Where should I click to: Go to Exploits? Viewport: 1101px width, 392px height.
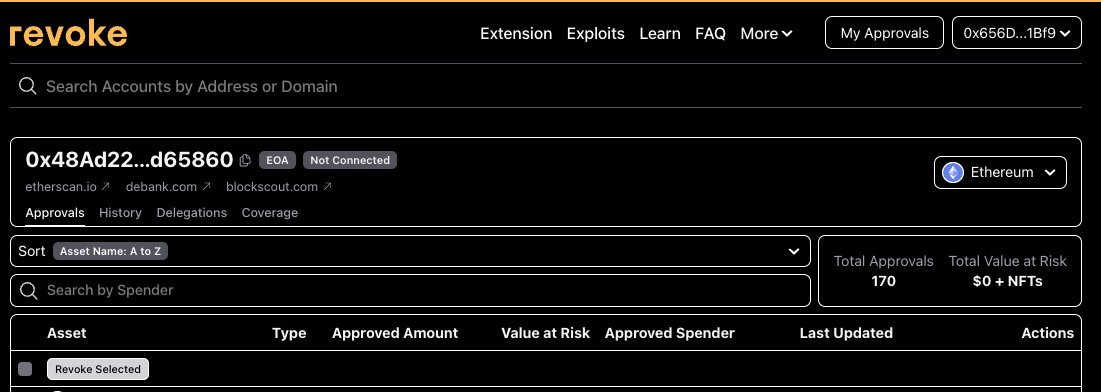click(595, 33)
